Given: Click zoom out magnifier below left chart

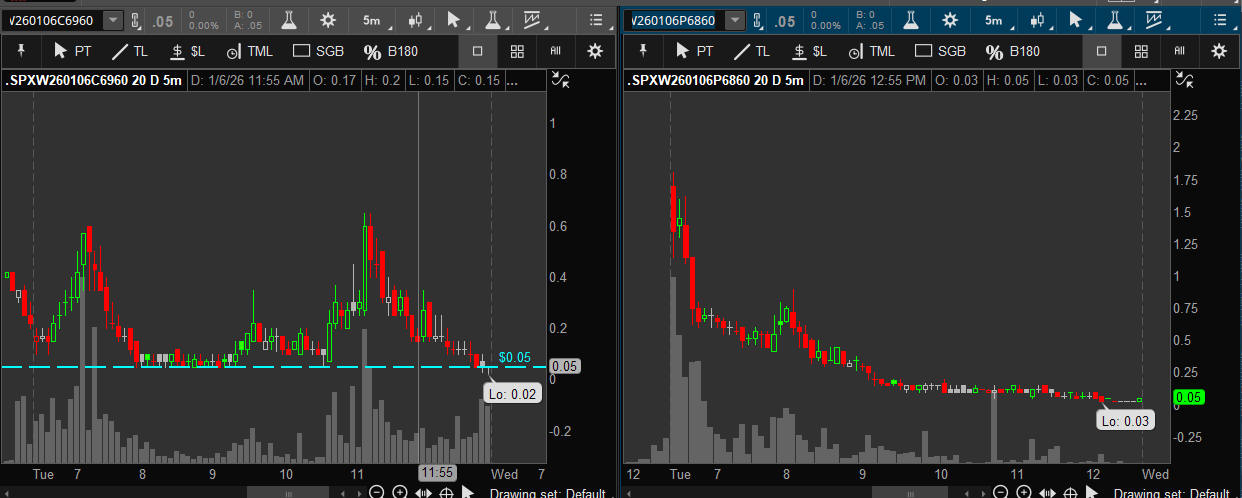Looking at the screenshot, I should (x=377, y=492).
